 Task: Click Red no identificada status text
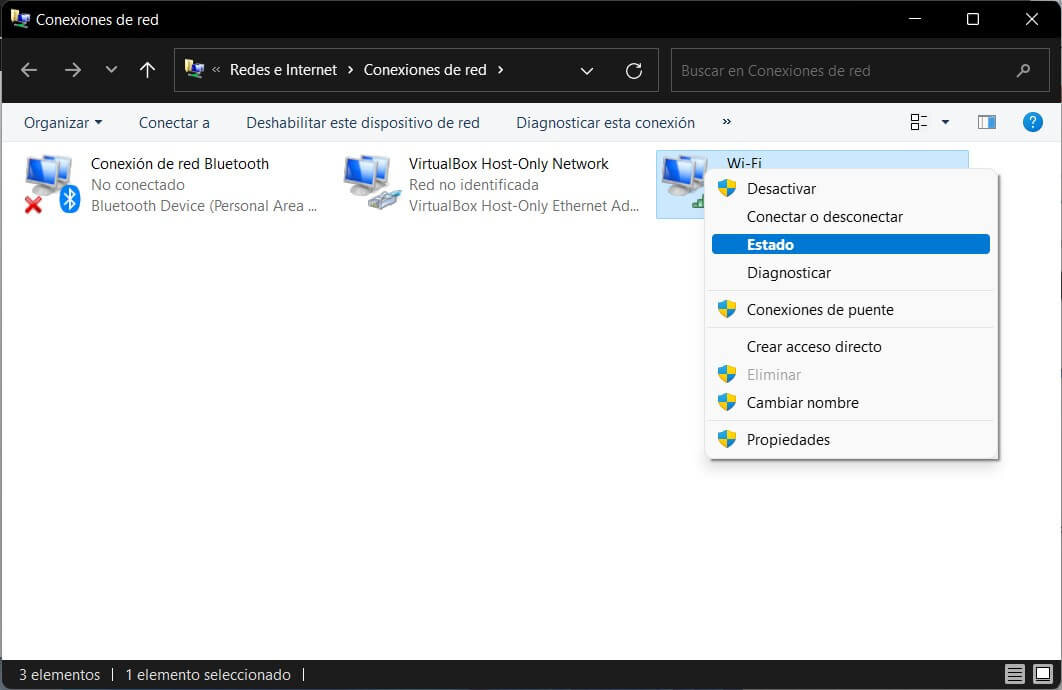[x=473, y=185]
